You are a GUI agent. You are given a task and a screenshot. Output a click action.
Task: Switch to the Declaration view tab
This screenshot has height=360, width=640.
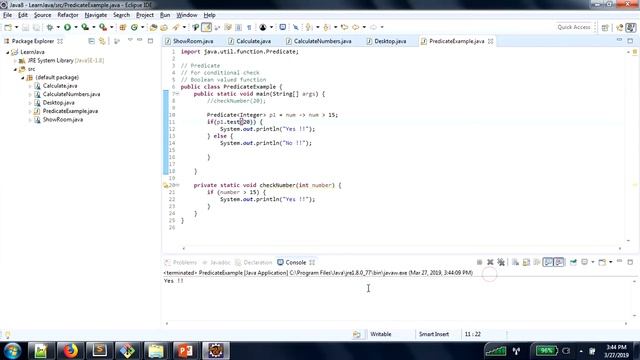253,262
